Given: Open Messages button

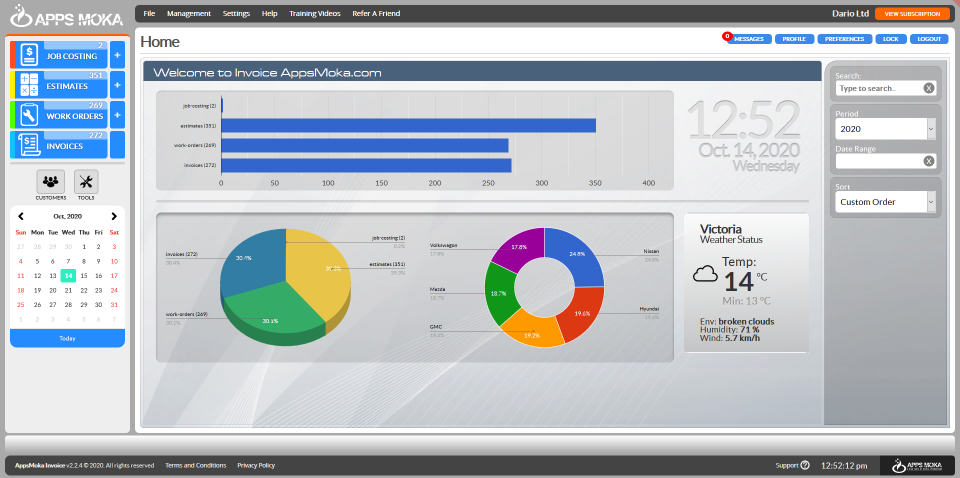Looking at the screenshot, I should point(749,39).
